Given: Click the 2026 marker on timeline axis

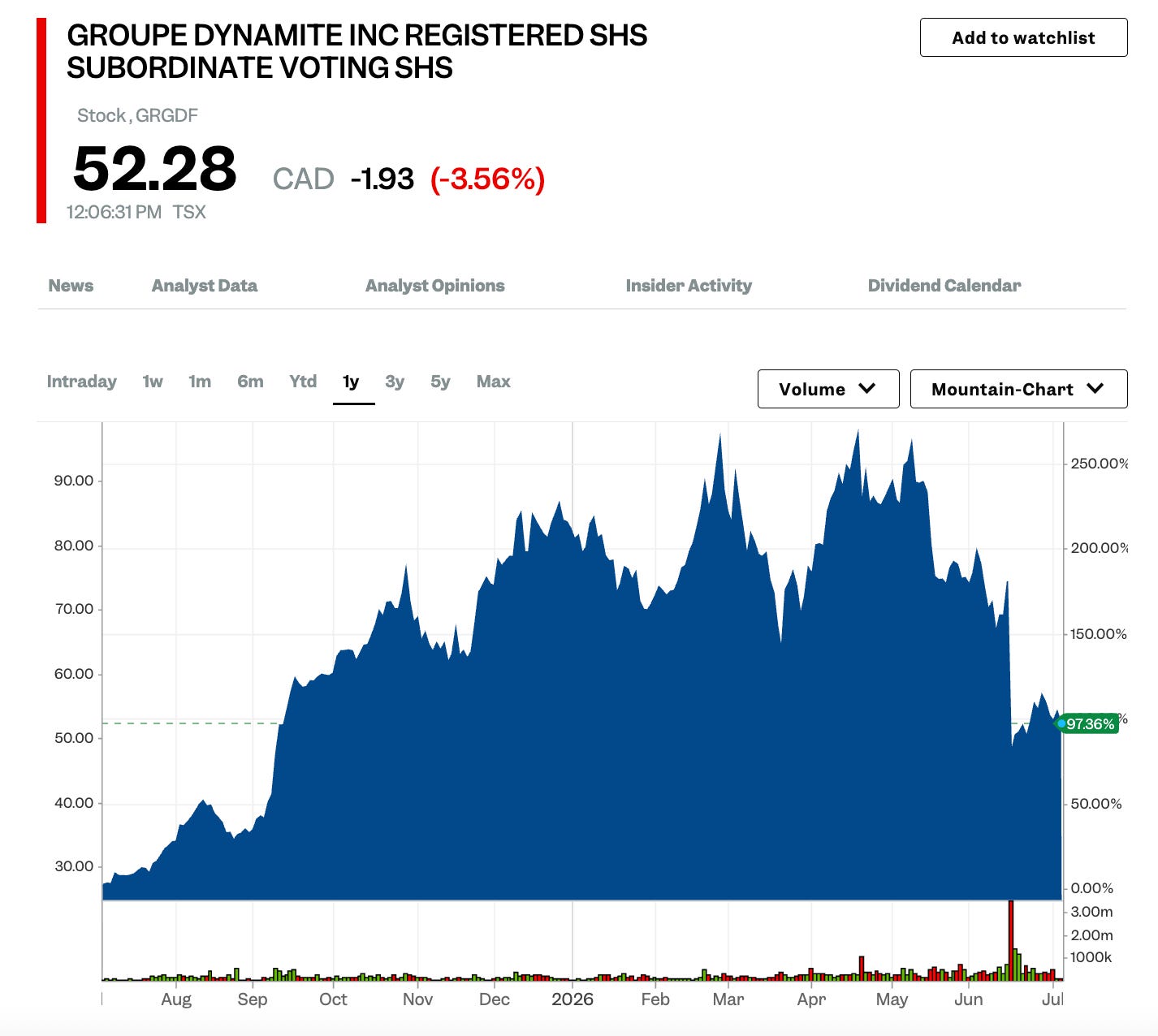Looking at the screenshot, I should pyautogui.click(x=573, y=999).
